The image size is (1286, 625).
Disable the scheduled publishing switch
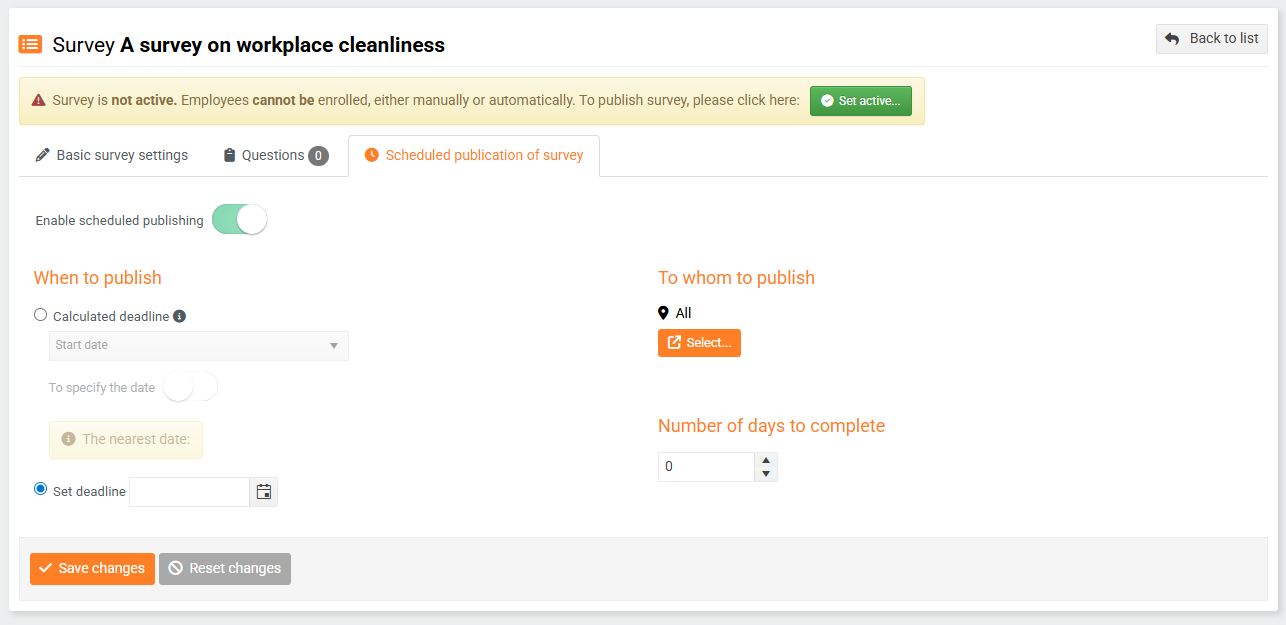(240, 220)
